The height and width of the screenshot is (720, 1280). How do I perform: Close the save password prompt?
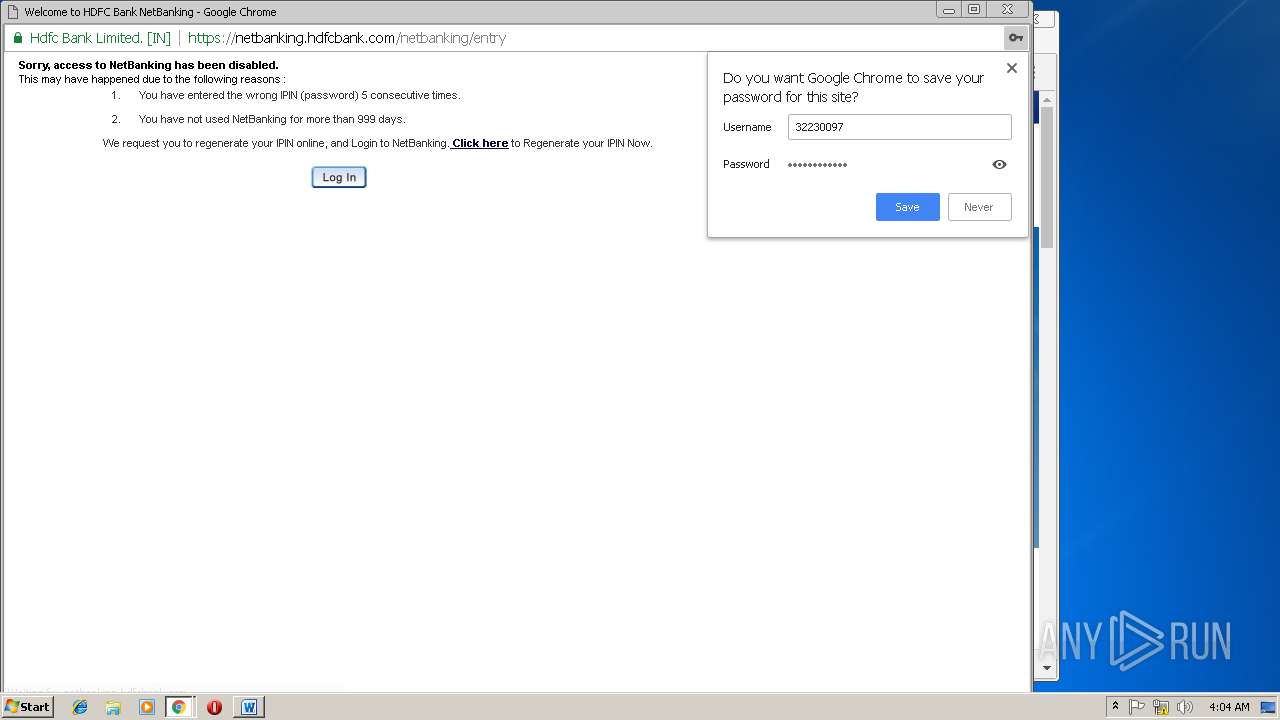pos(1011,68)
